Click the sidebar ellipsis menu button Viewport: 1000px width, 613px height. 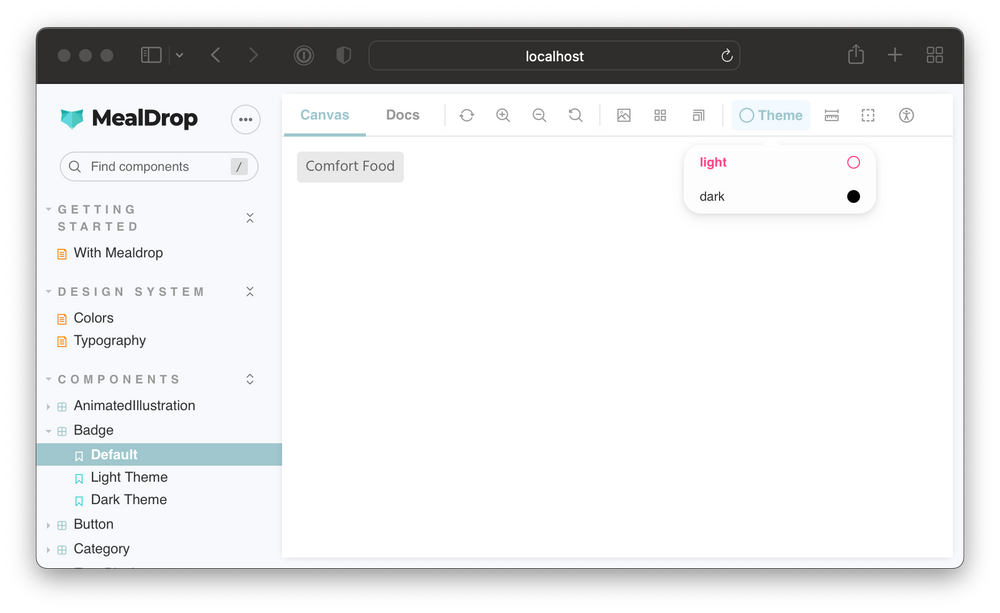pos(246,119)
